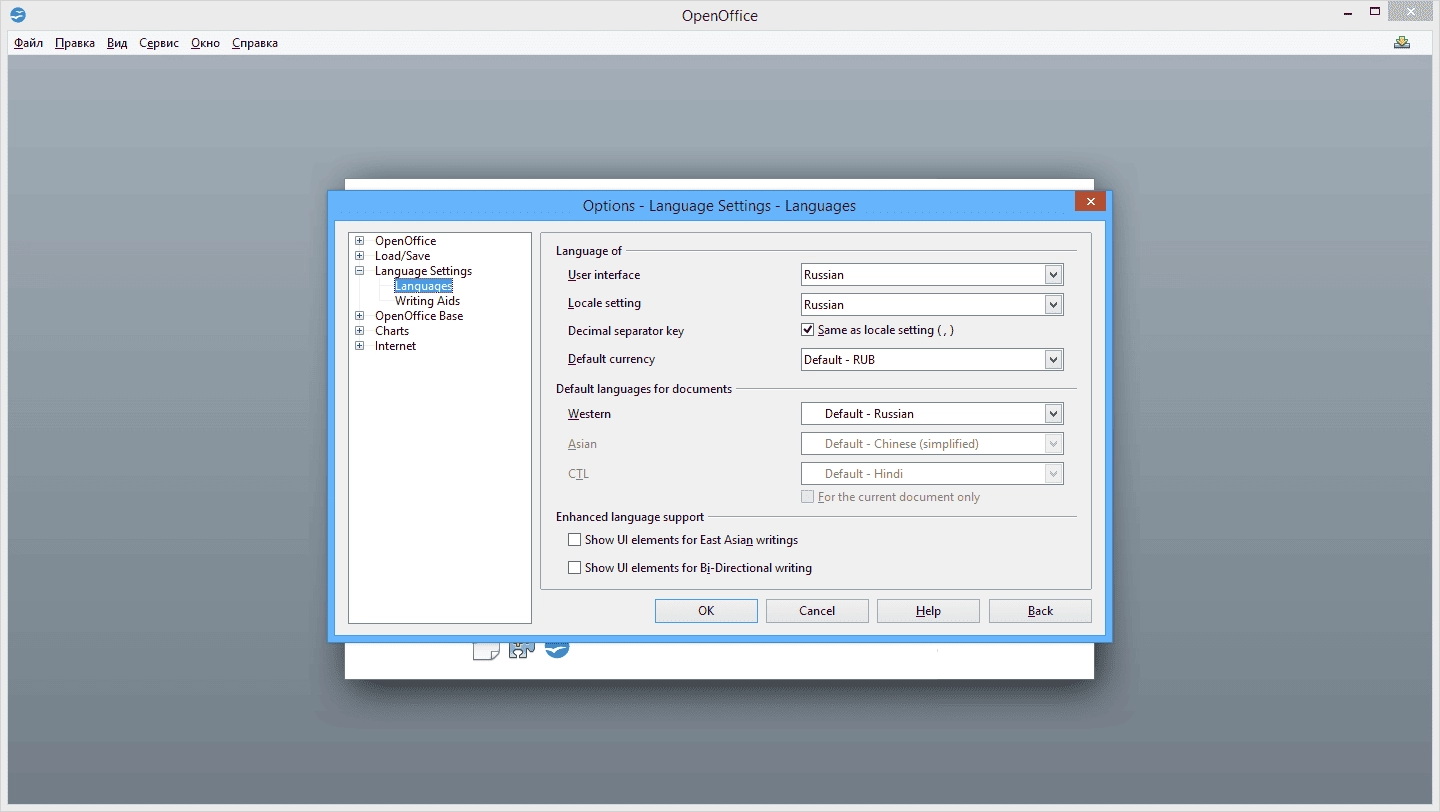Open the Western default language dropdown
The image size is (1440, 812).
1052,414
